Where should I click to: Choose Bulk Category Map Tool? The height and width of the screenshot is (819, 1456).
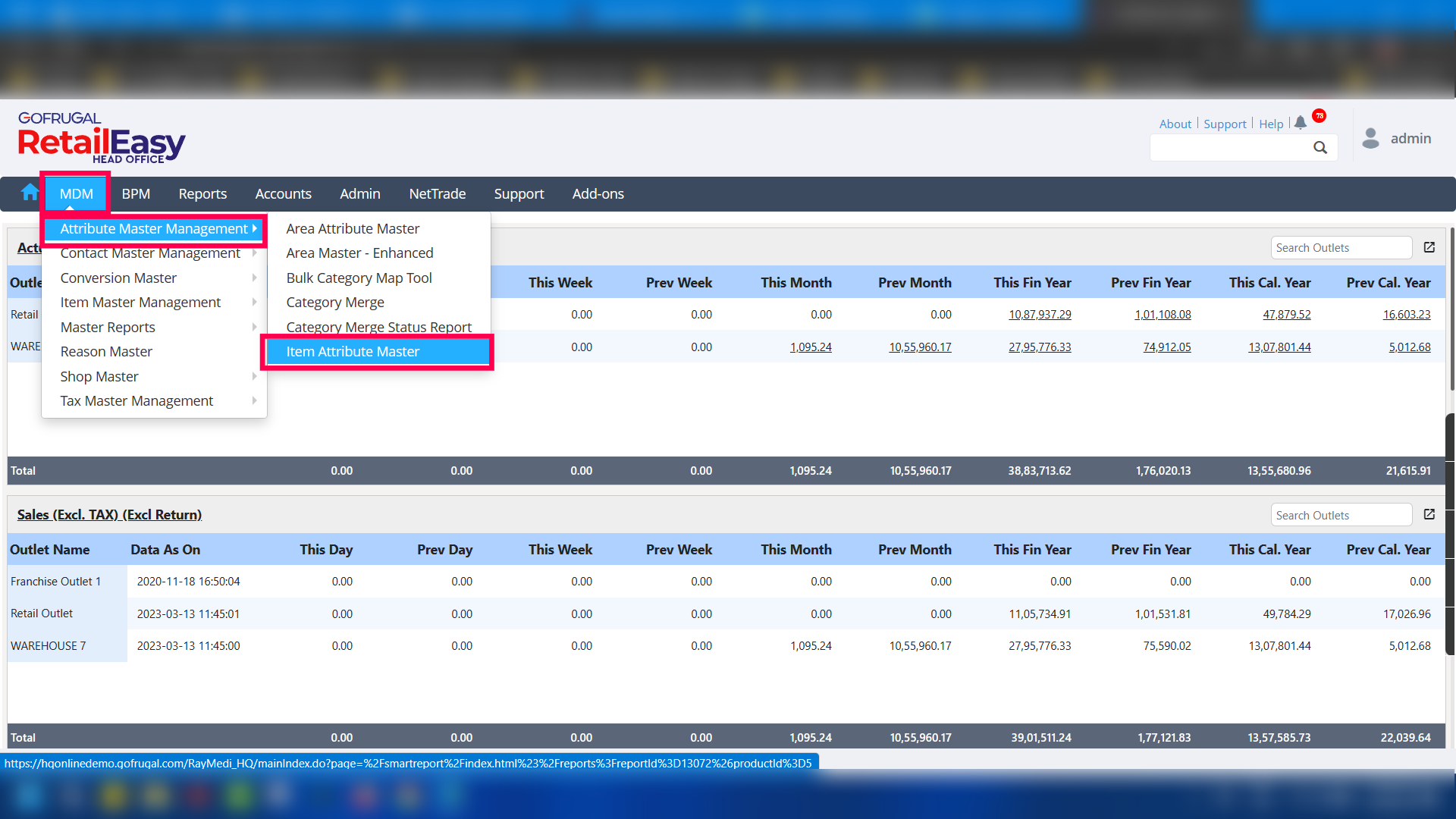[359, 278]
